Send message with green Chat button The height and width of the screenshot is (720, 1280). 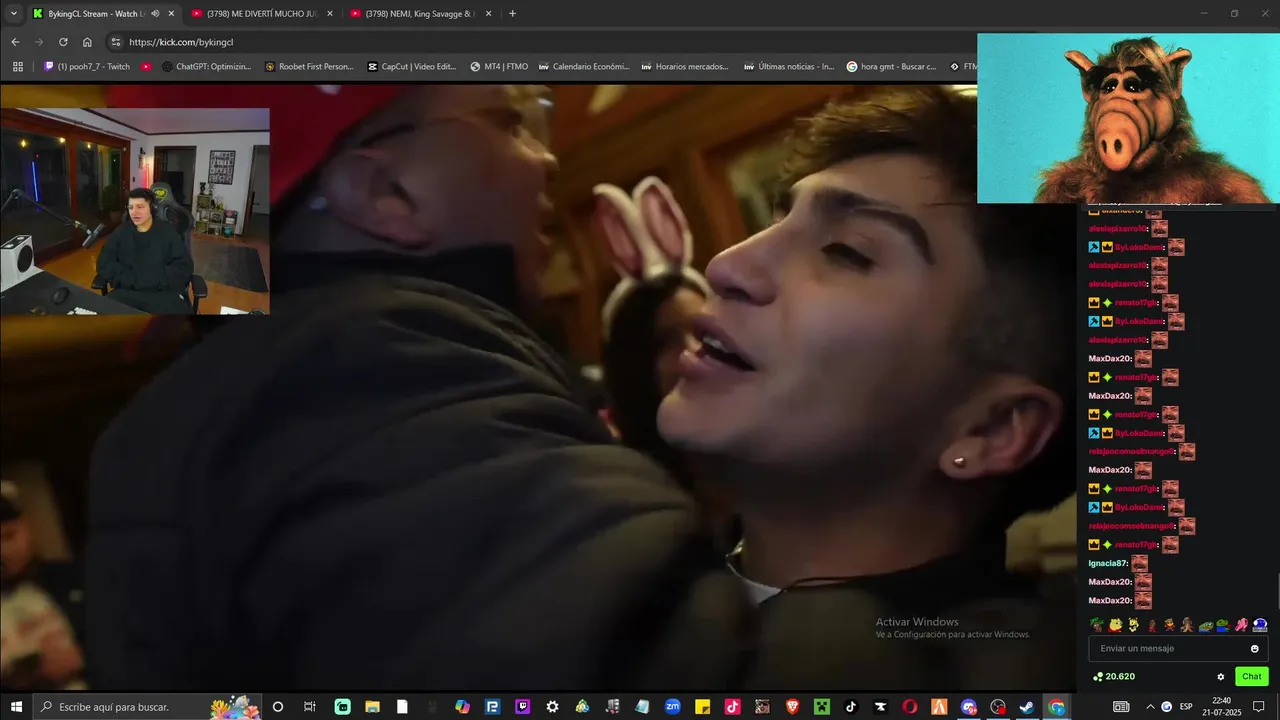pos(1252,677)
